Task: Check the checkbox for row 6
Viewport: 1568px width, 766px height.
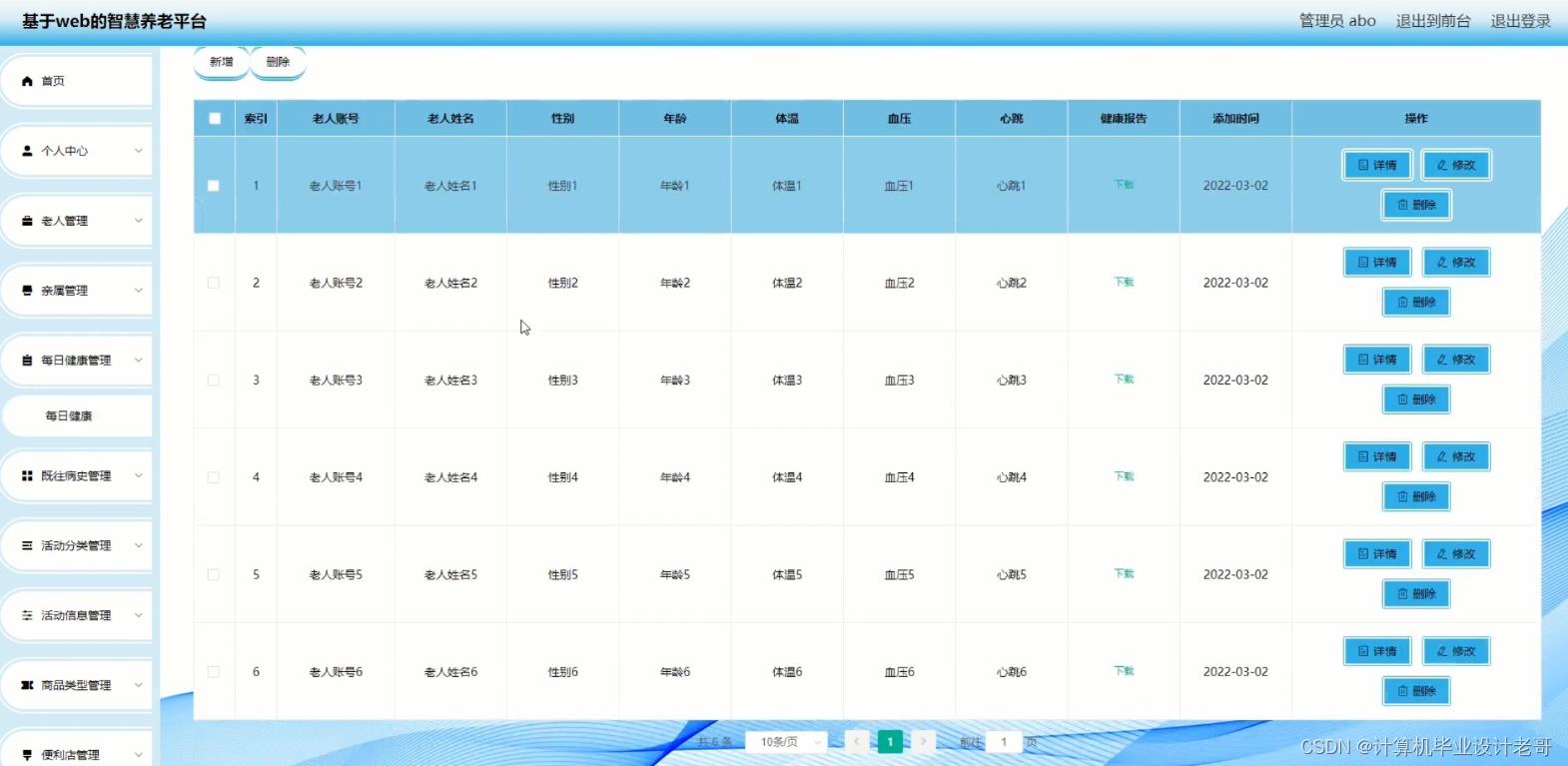Action: click(x=213, y=672)
